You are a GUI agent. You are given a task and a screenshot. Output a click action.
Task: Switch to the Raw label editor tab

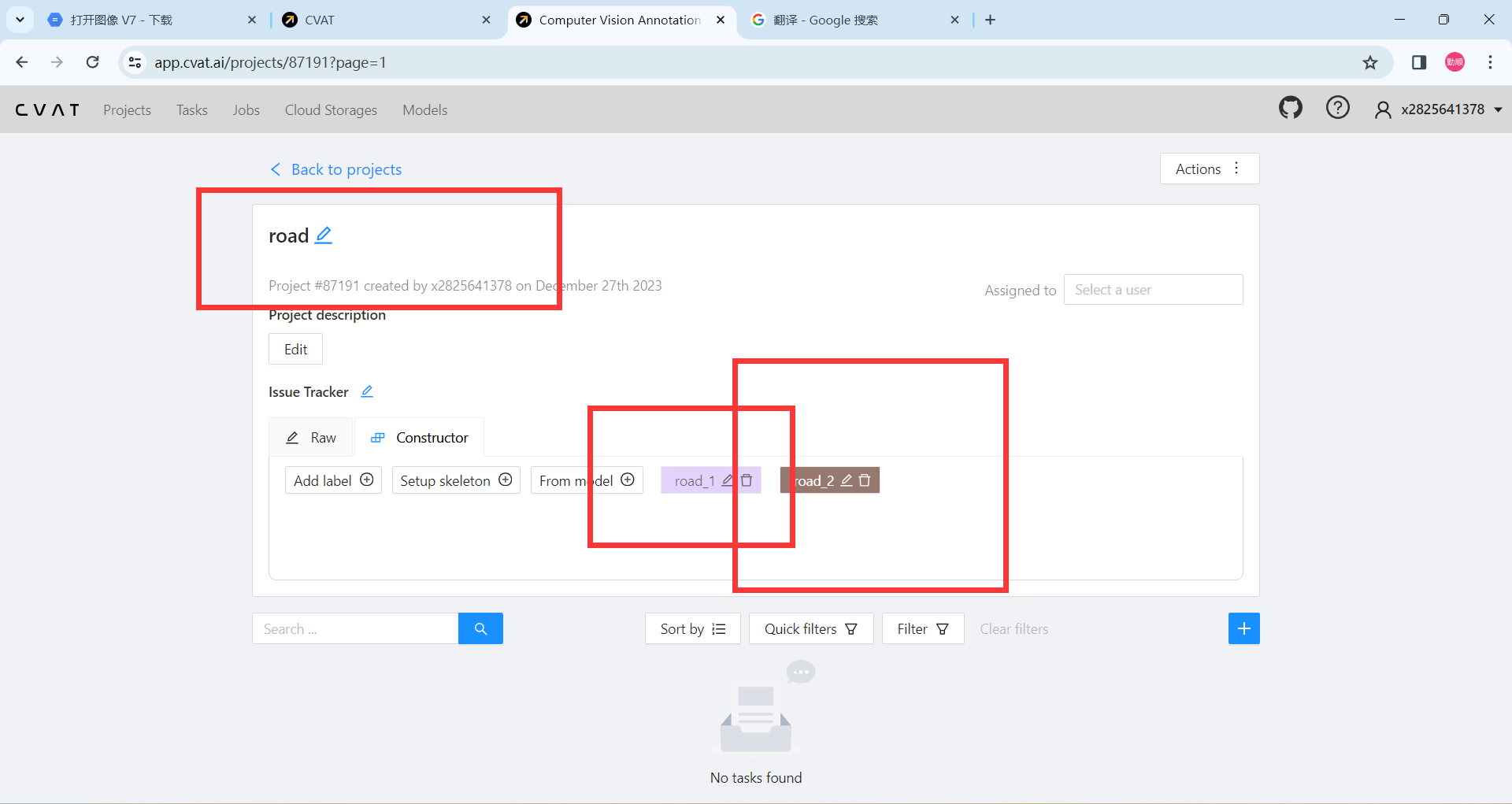[x=311, y=437]
